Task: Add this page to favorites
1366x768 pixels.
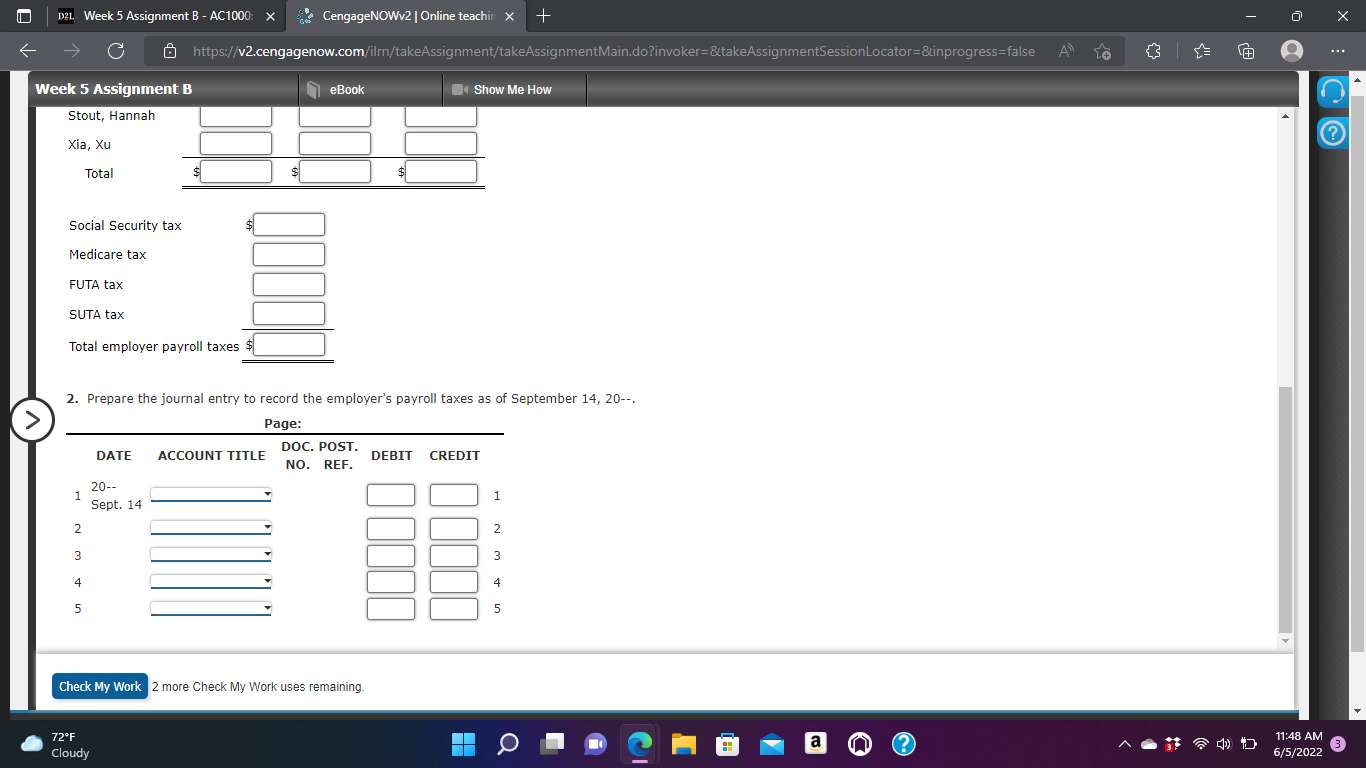Action: 1102,51
